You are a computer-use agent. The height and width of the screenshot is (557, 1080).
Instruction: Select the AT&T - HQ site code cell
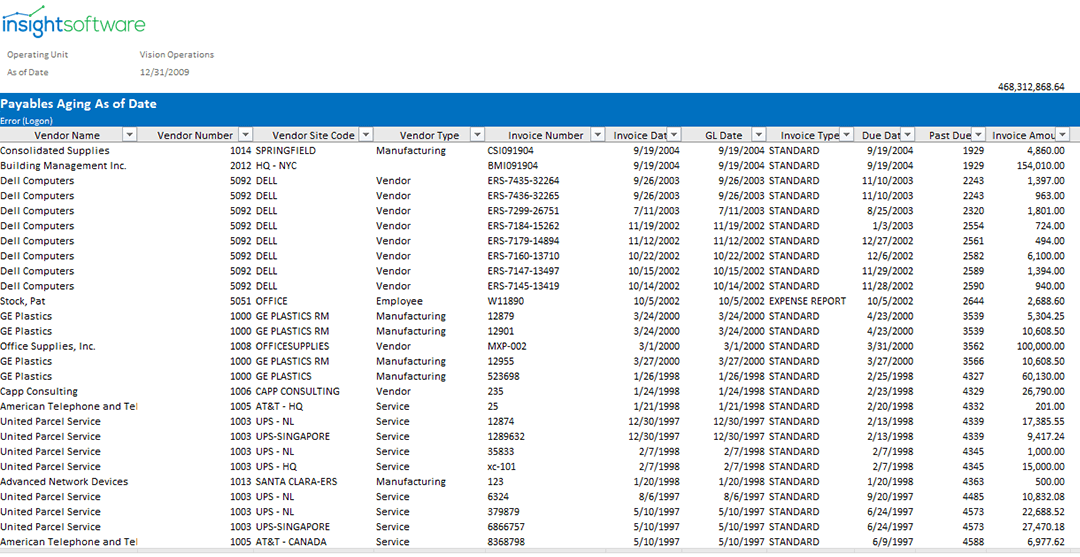(279, 406)
